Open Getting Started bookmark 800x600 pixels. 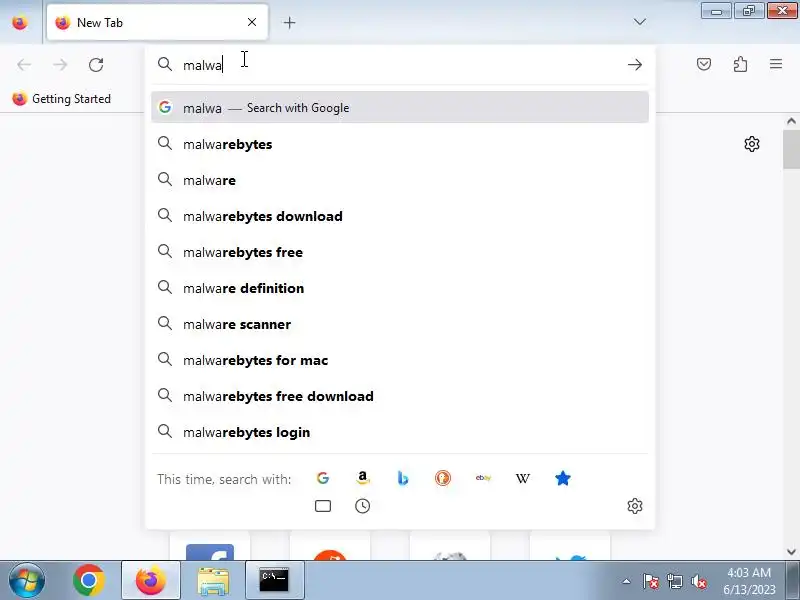point(61,98)
